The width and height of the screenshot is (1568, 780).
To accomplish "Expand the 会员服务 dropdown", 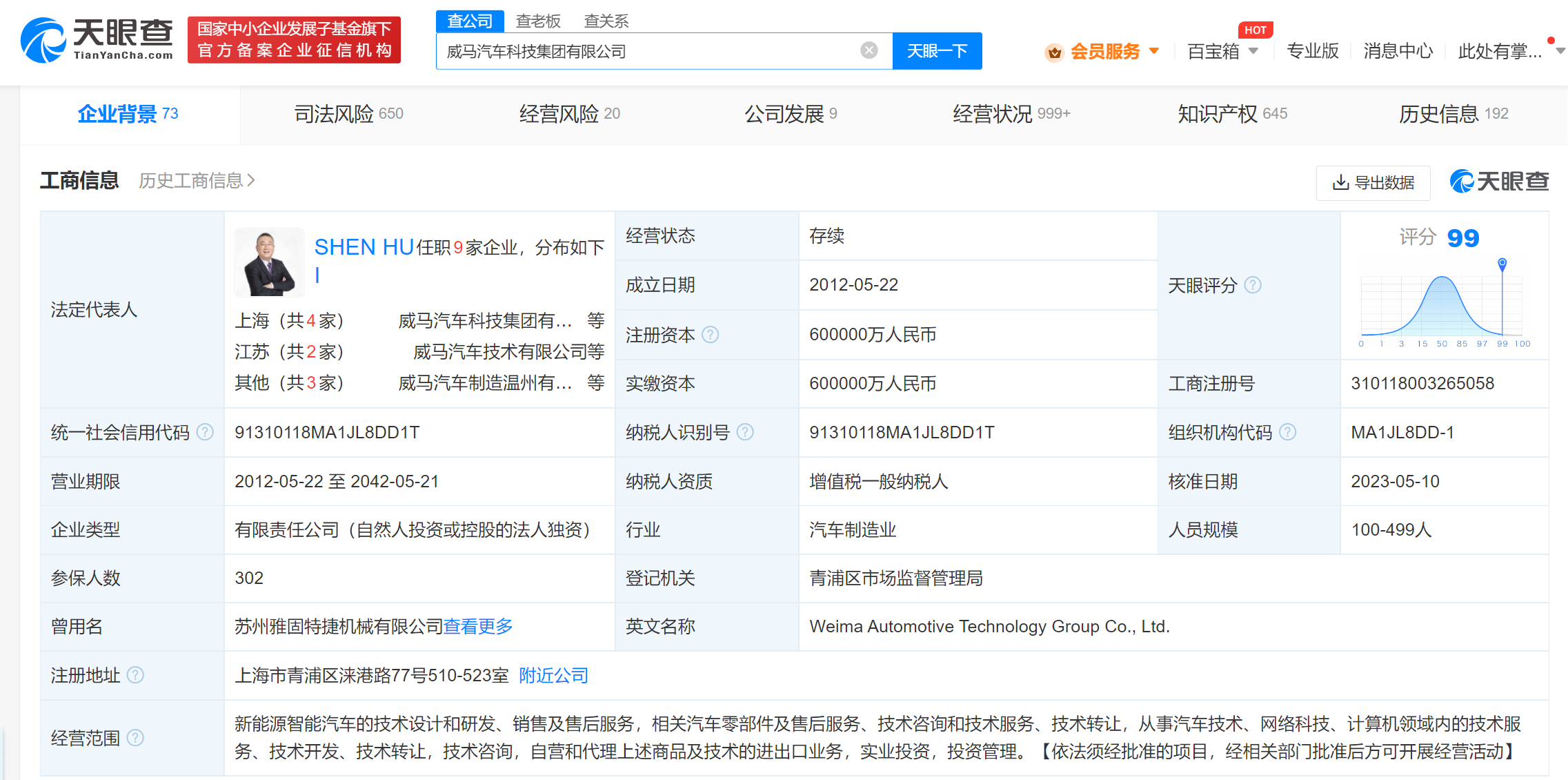I will click(1154, 51).
